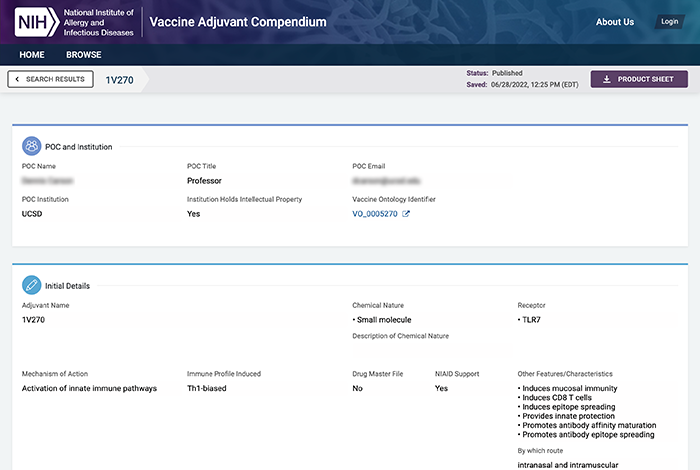Click the Other Features/Characteristics label

(x=565, y=374)
